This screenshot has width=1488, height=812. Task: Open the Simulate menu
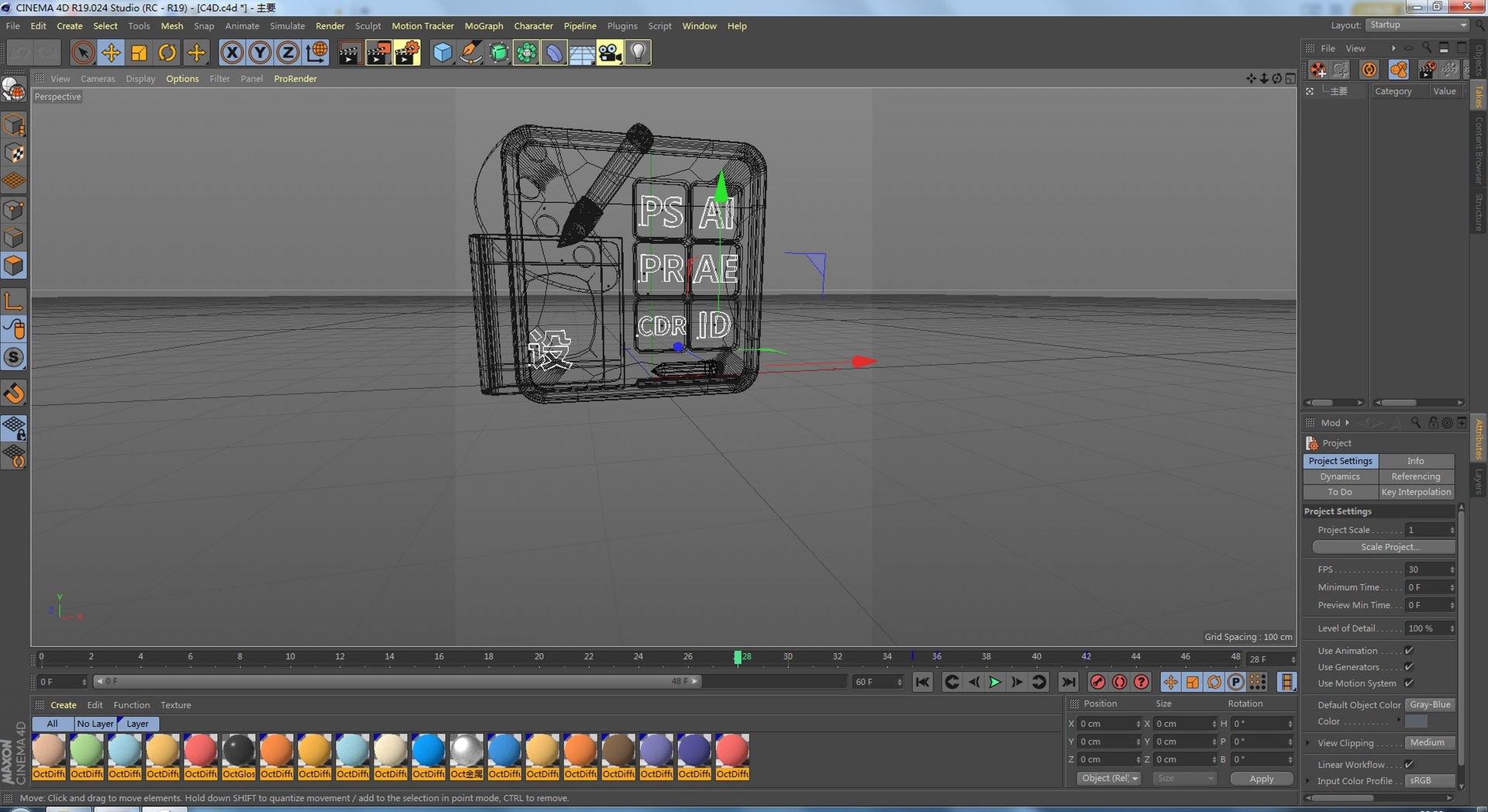288,26
